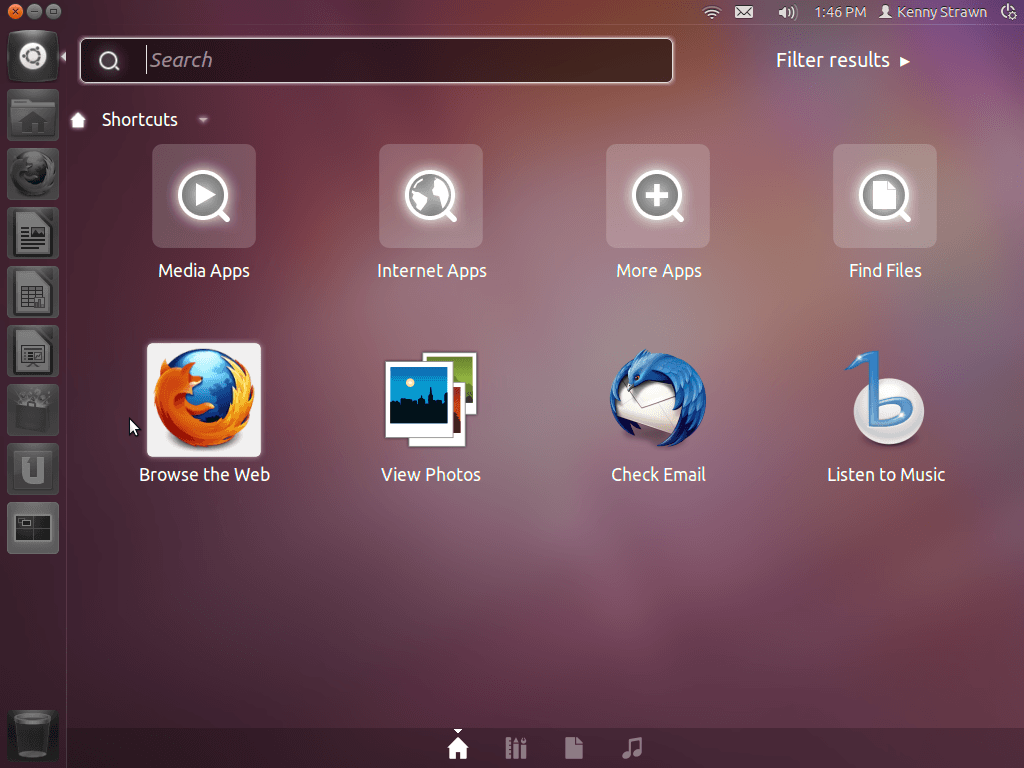Switch to the Files lens
Screen dimensions: 1024x768
pyautogui.click(x=573, y=748)
